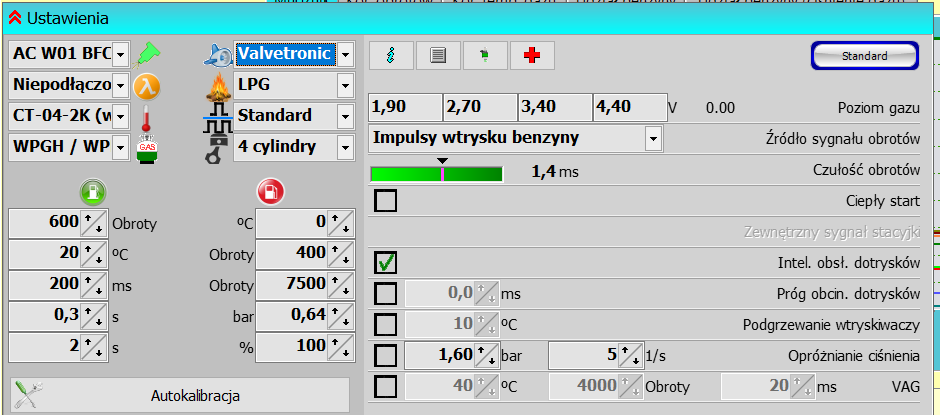Screen dimensions: 940x415
Task: Expand the Impulsy wtrysku benzyny dropdown
Action: tap(653, 138)
